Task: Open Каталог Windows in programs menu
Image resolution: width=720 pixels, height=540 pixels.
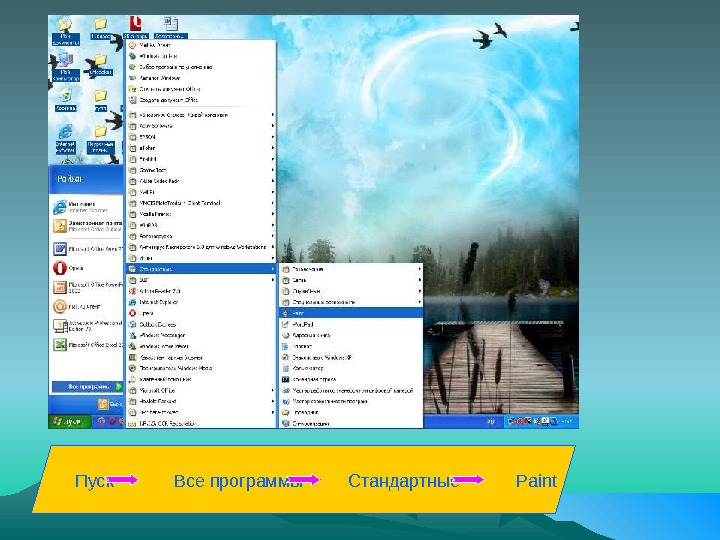Action: [x=201, y=78]
